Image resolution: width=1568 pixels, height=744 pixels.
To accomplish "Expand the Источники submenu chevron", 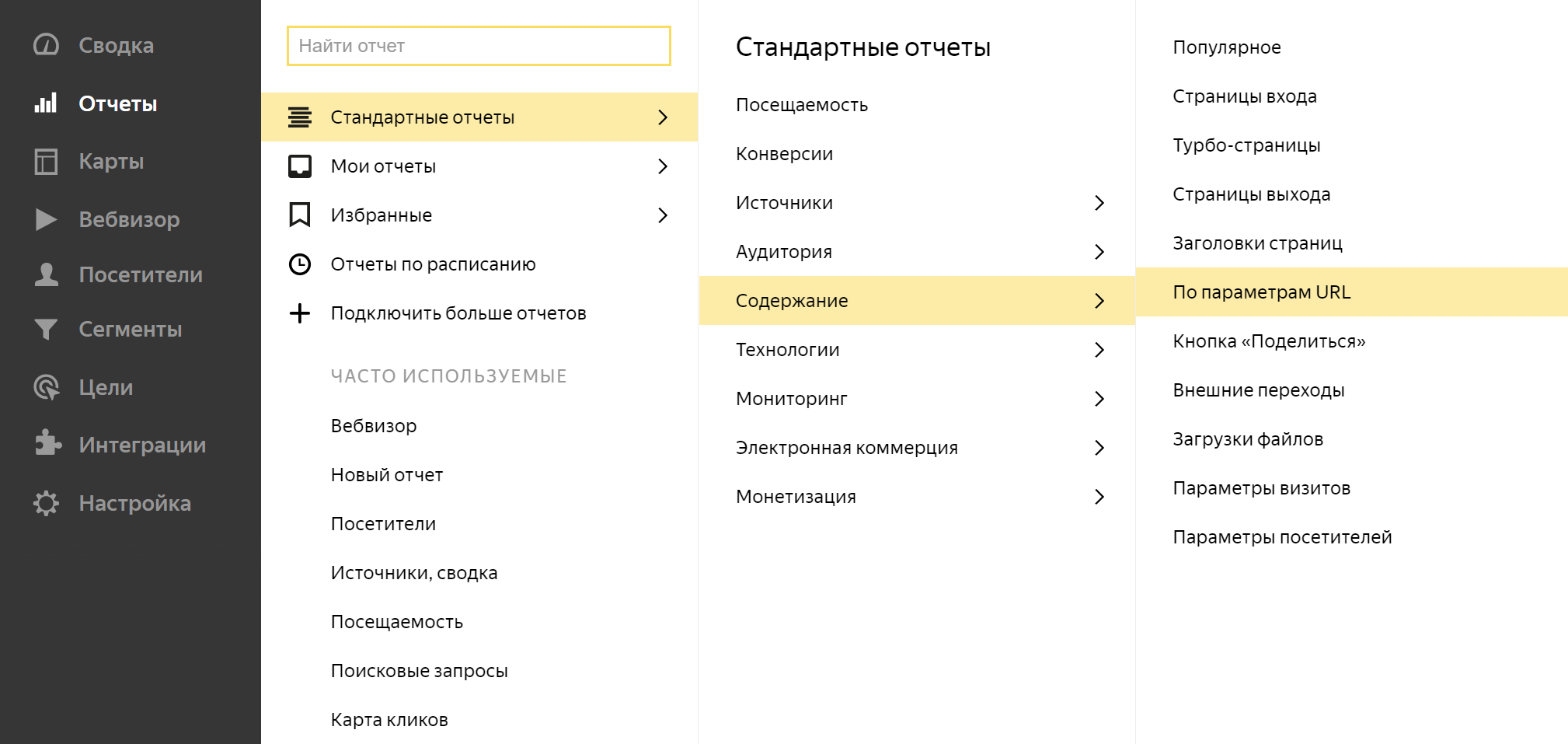I will coord(1099,203).
